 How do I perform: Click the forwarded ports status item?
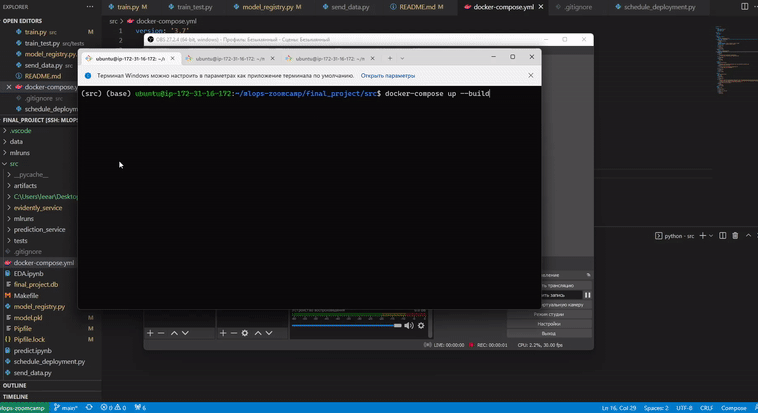pos(140,408)
